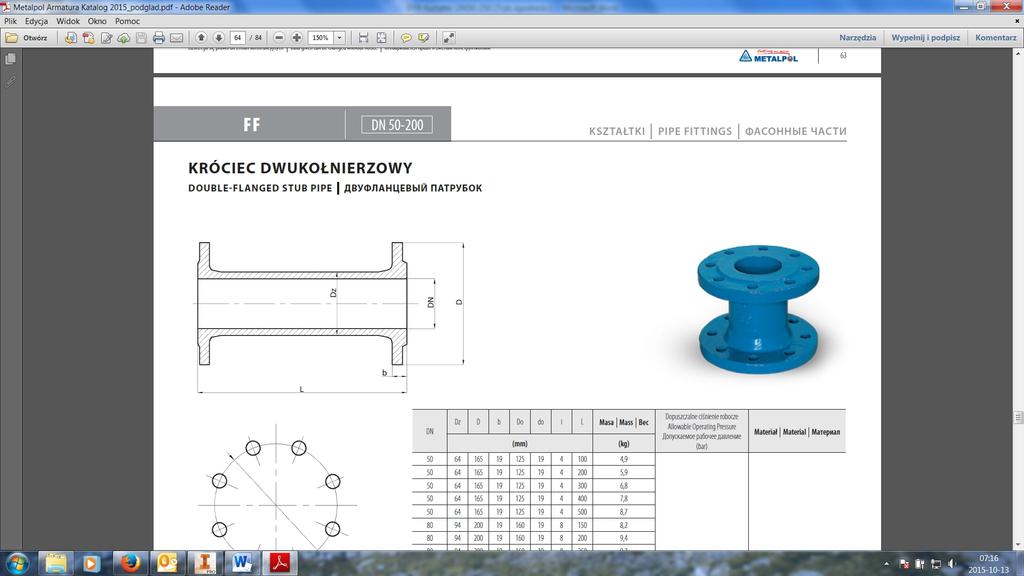The width and height of the screenshot is (1024, 576).
Task: Open the Komentarz pane
Action: click(995, 38)
